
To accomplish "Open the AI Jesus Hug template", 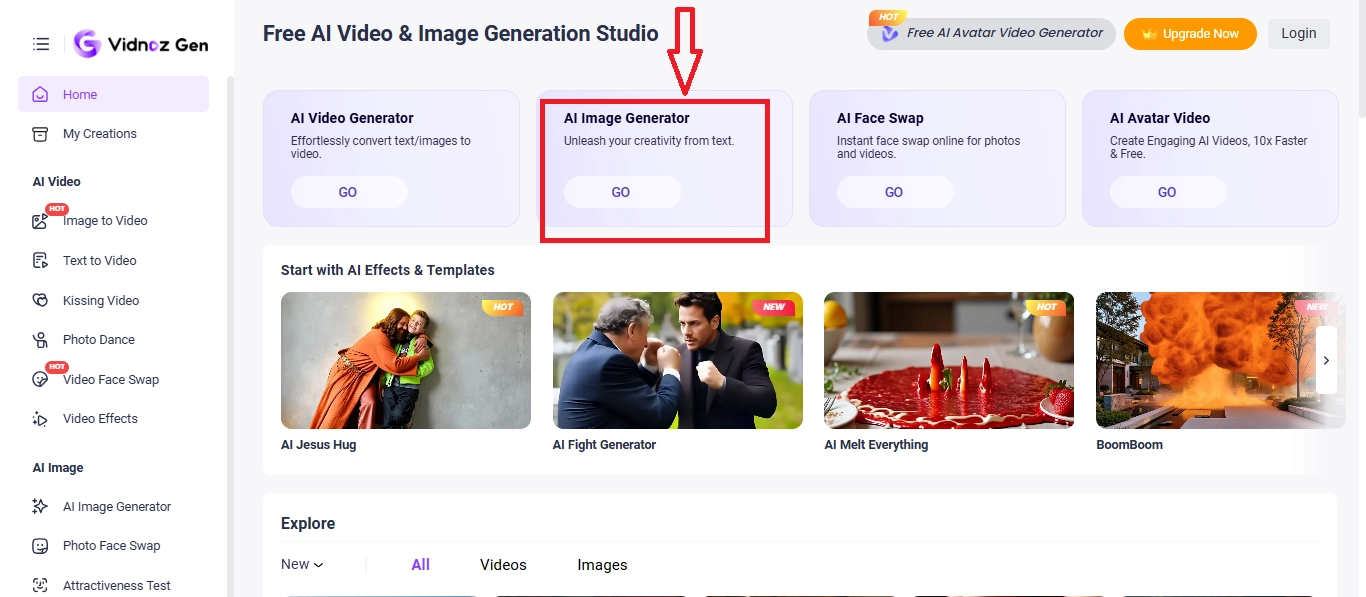I will click(x=405, y=360).
